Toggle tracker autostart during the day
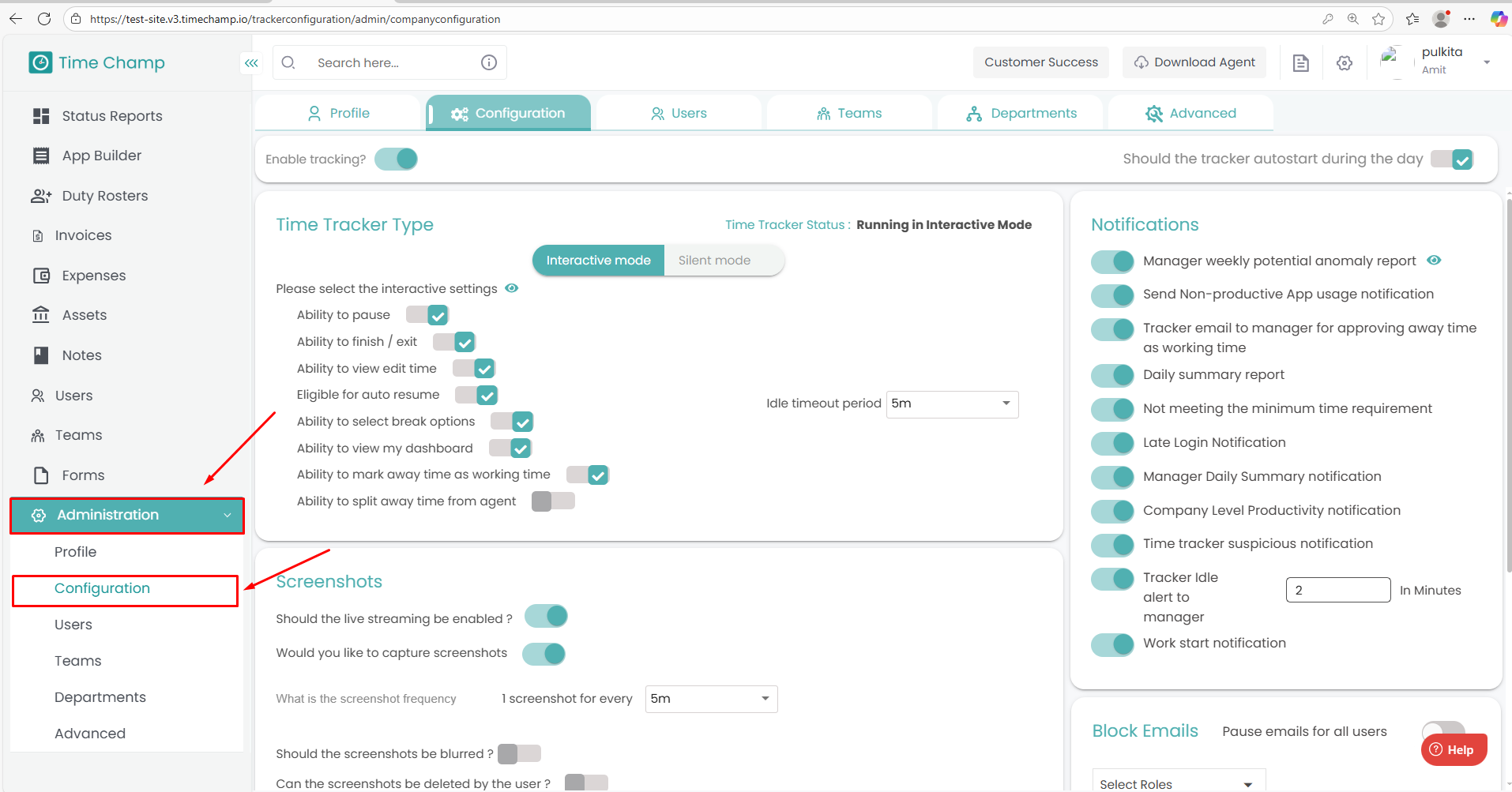1512x792 pixels. tap(1452, 160)
